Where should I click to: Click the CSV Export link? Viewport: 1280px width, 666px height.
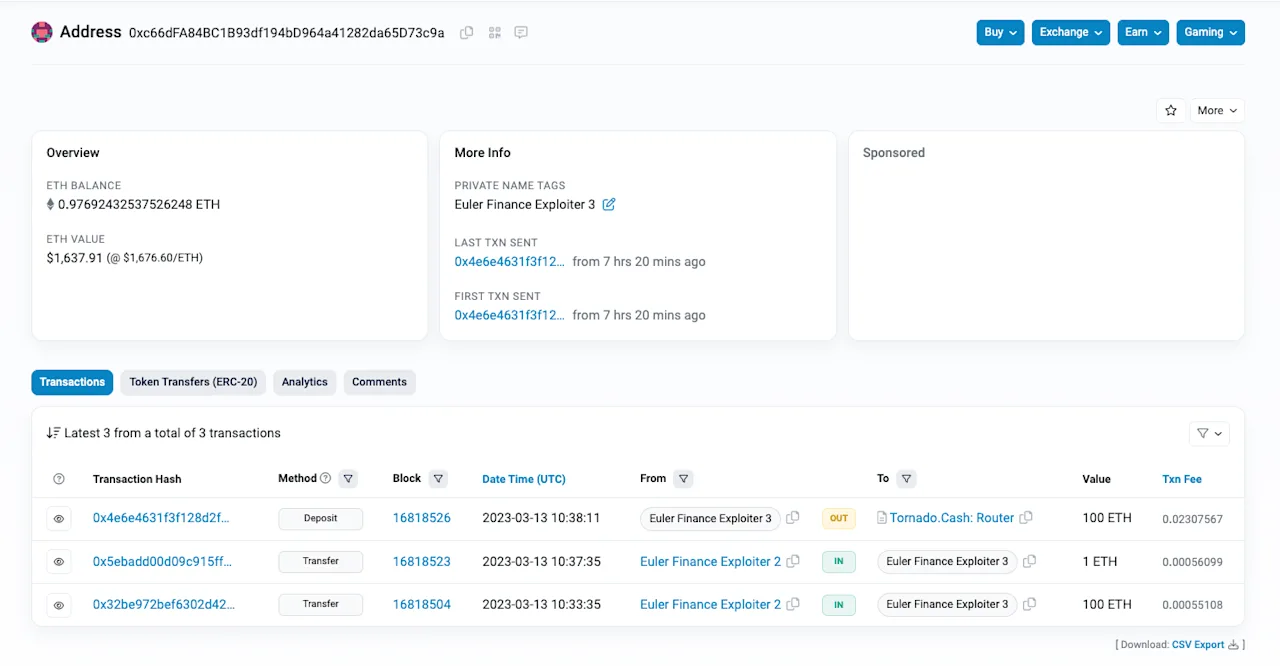tap(1198, 645)
